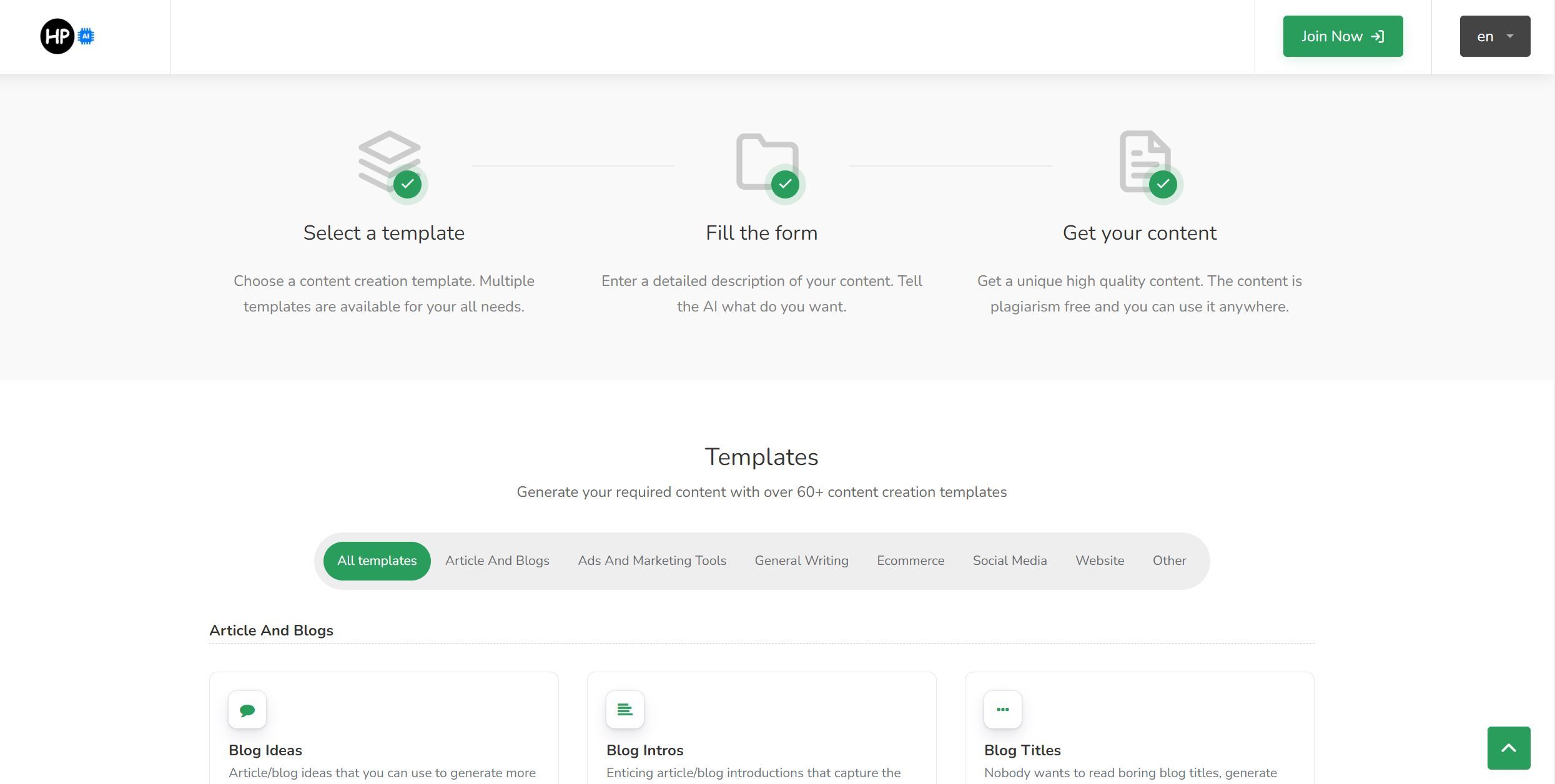This screenshot has width=1555, height=784.
Task: Open the en language dropdown
Action: click(1494, 36)
